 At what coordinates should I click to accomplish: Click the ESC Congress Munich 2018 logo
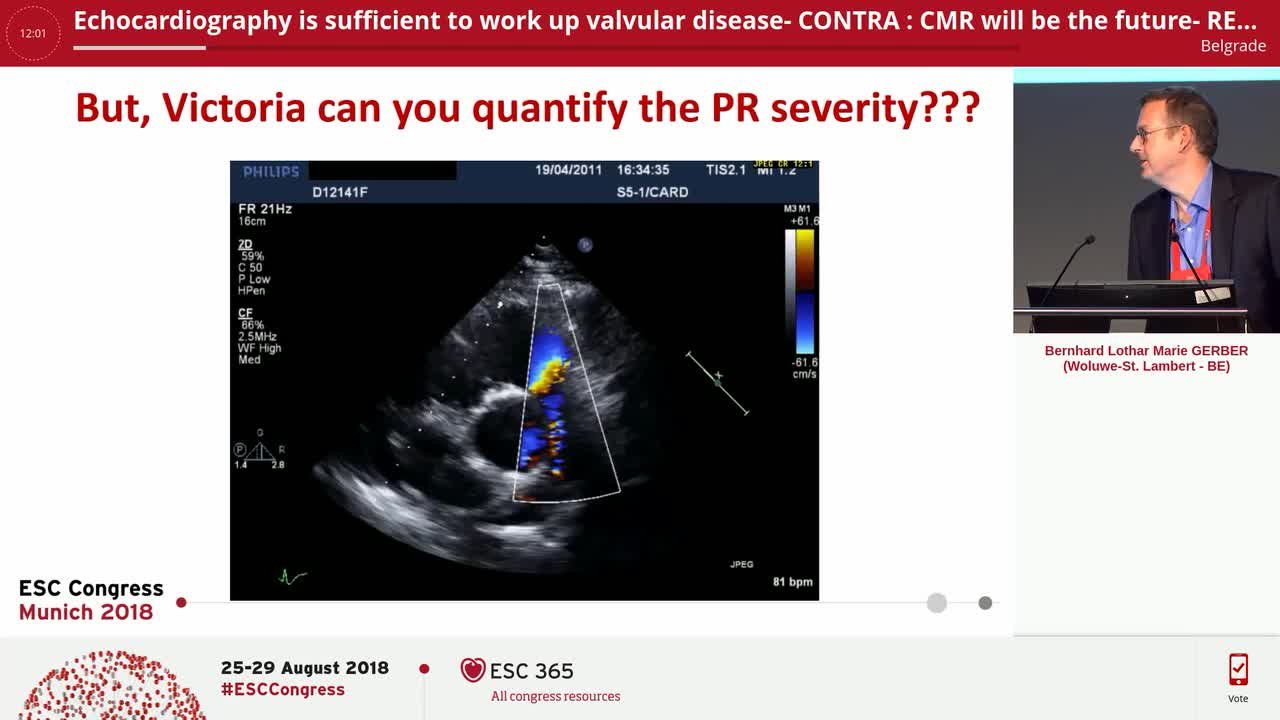[91, 600]
